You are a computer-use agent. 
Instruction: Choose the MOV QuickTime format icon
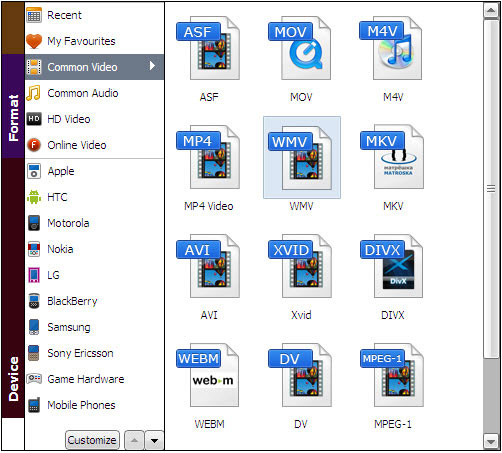300,48
